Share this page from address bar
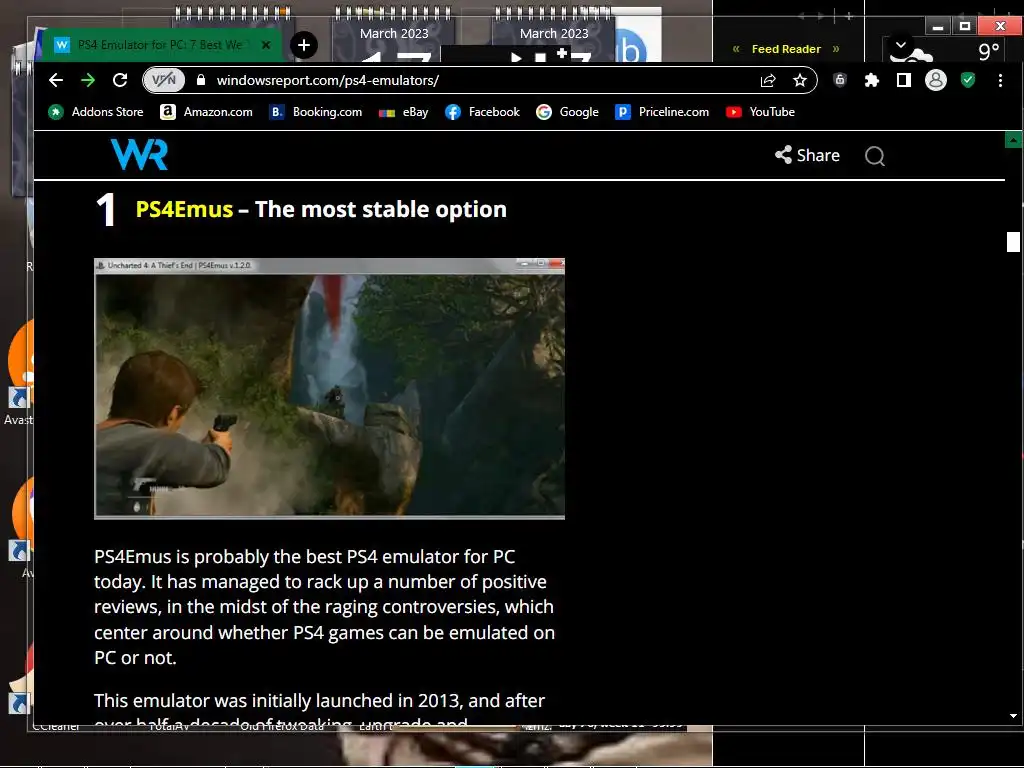Image resolution: width=1024 pixels, height=768 pixels. [x=768, y=80]
